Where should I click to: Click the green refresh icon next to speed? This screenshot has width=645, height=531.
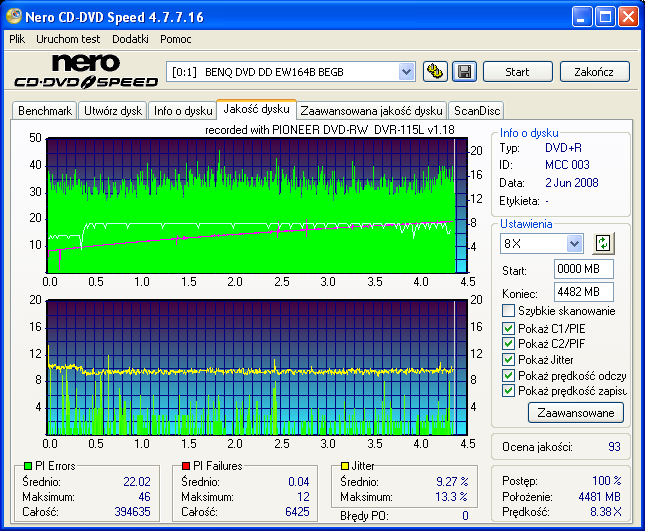click(x=603, y=243)
